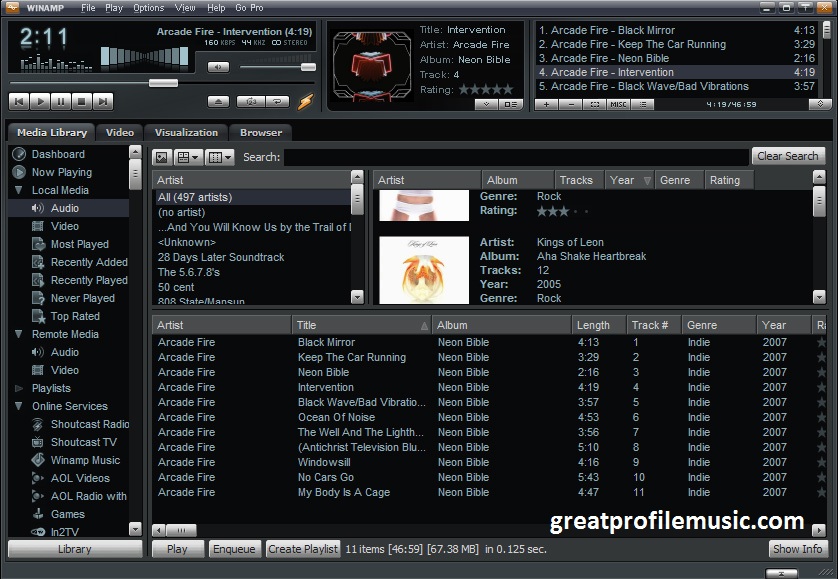
Task: Skip to next track button
Action: tap(103, 101)
